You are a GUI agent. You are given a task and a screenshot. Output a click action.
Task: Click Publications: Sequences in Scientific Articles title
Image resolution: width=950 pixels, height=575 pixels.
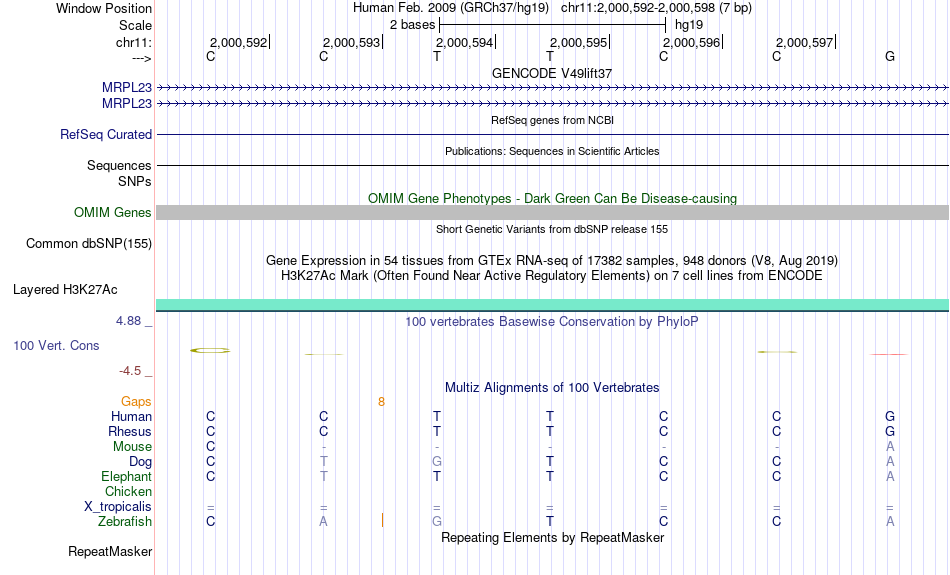tap(552, 151)
